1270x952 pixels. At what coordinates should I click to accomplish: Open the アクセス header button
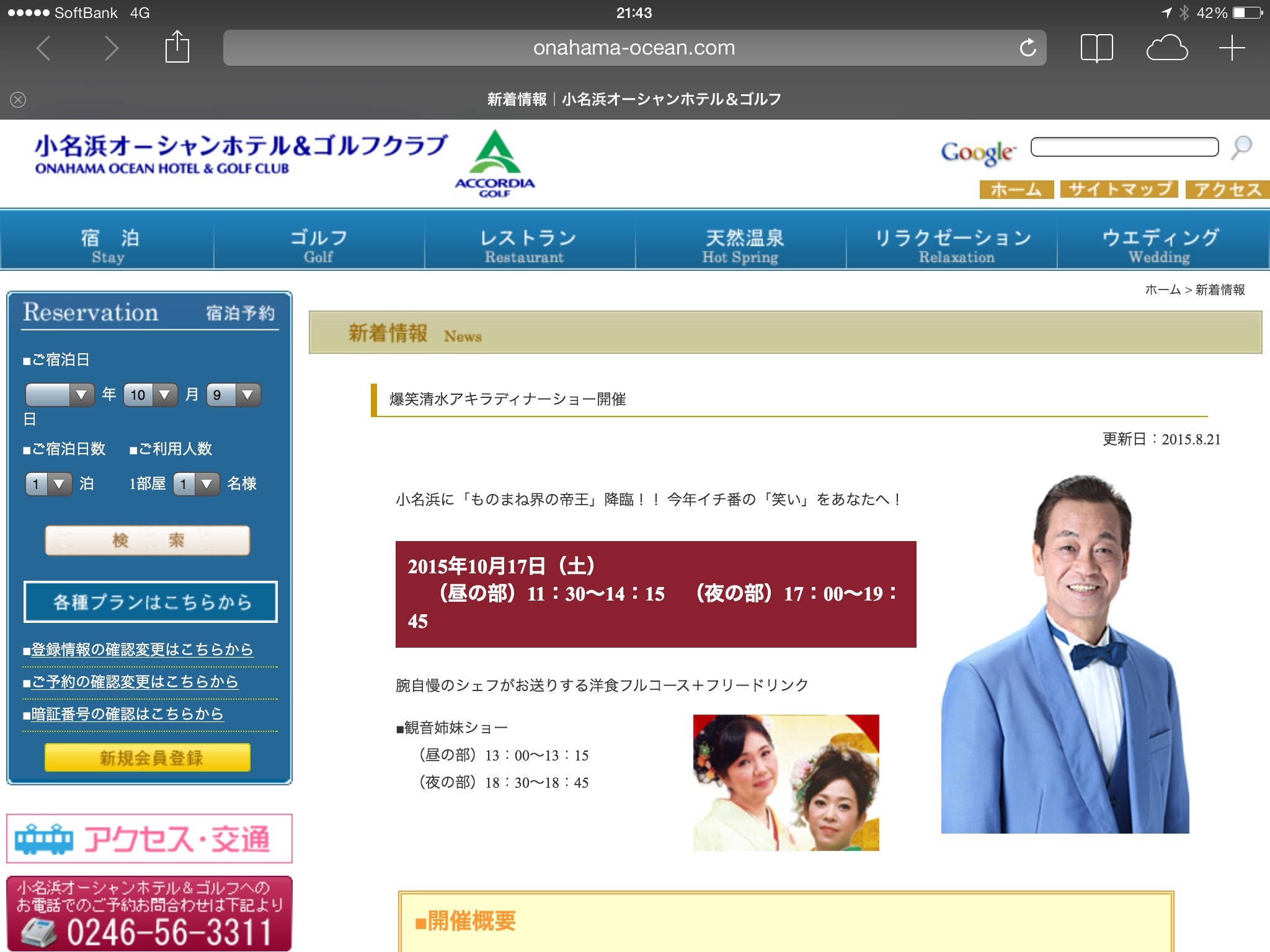(1227, 189)
